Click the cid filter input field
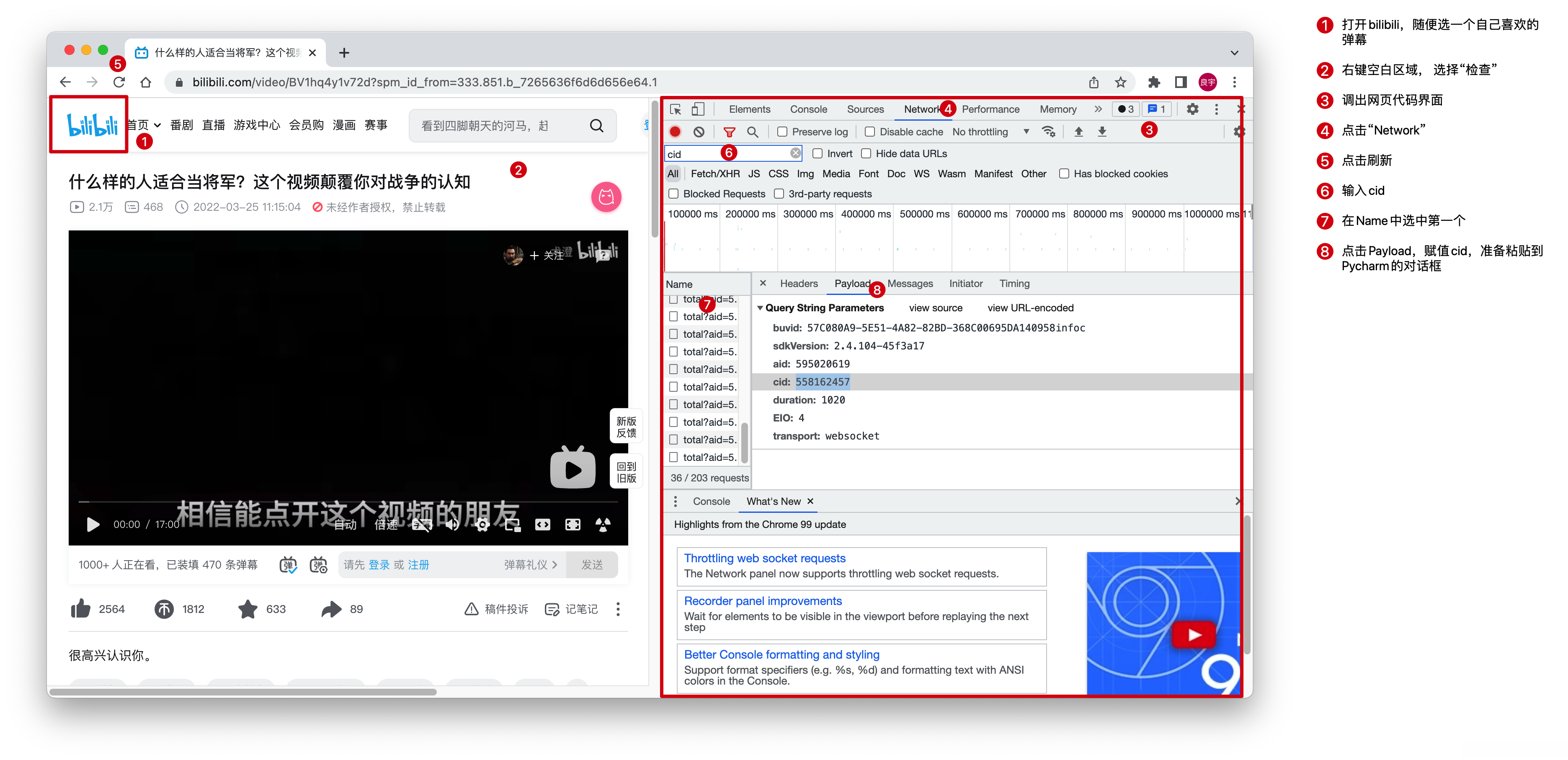Image resolution: width=1568 pixels, height=760 pixels. pos(700,154)
